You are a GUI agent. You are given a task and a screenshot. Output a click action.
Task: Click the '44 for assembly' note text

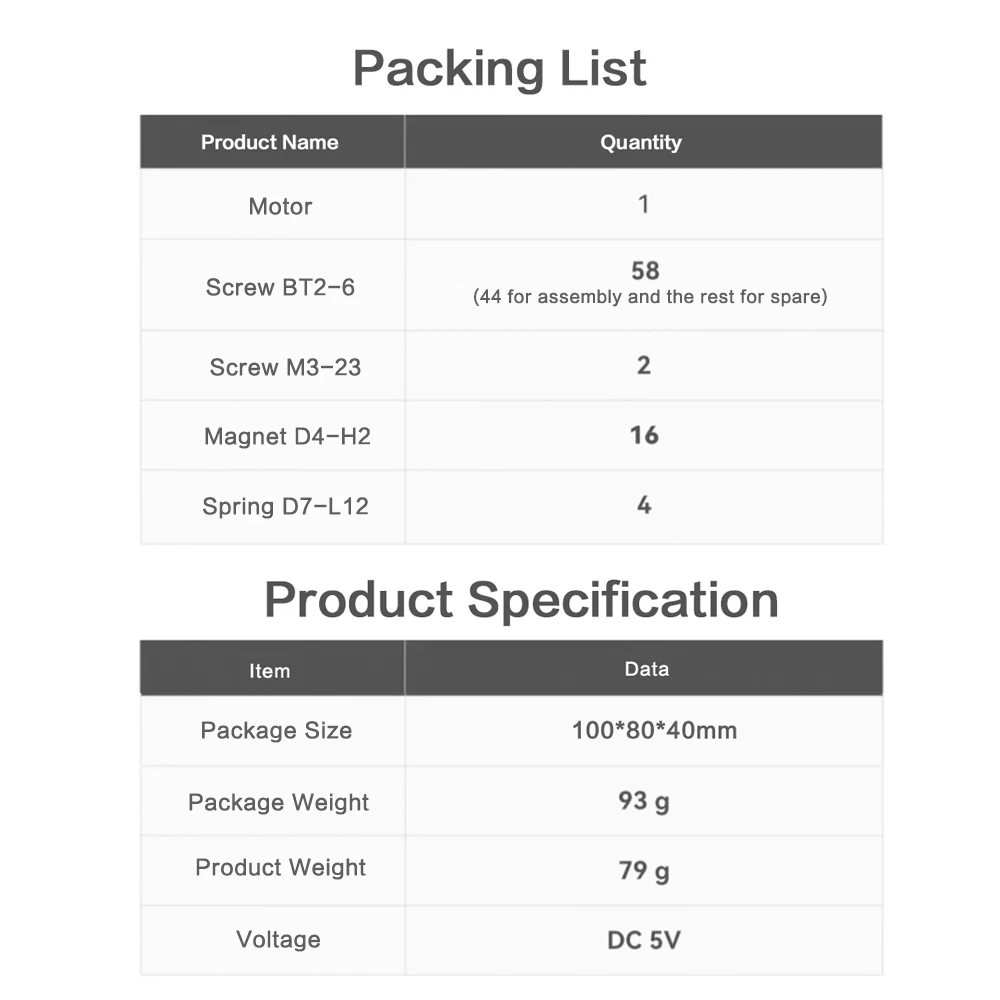coord(650,297)
